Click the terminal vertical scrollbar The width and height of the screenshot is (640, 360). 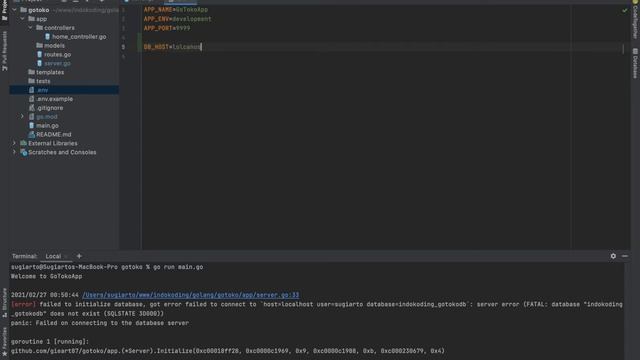point(627,311)
